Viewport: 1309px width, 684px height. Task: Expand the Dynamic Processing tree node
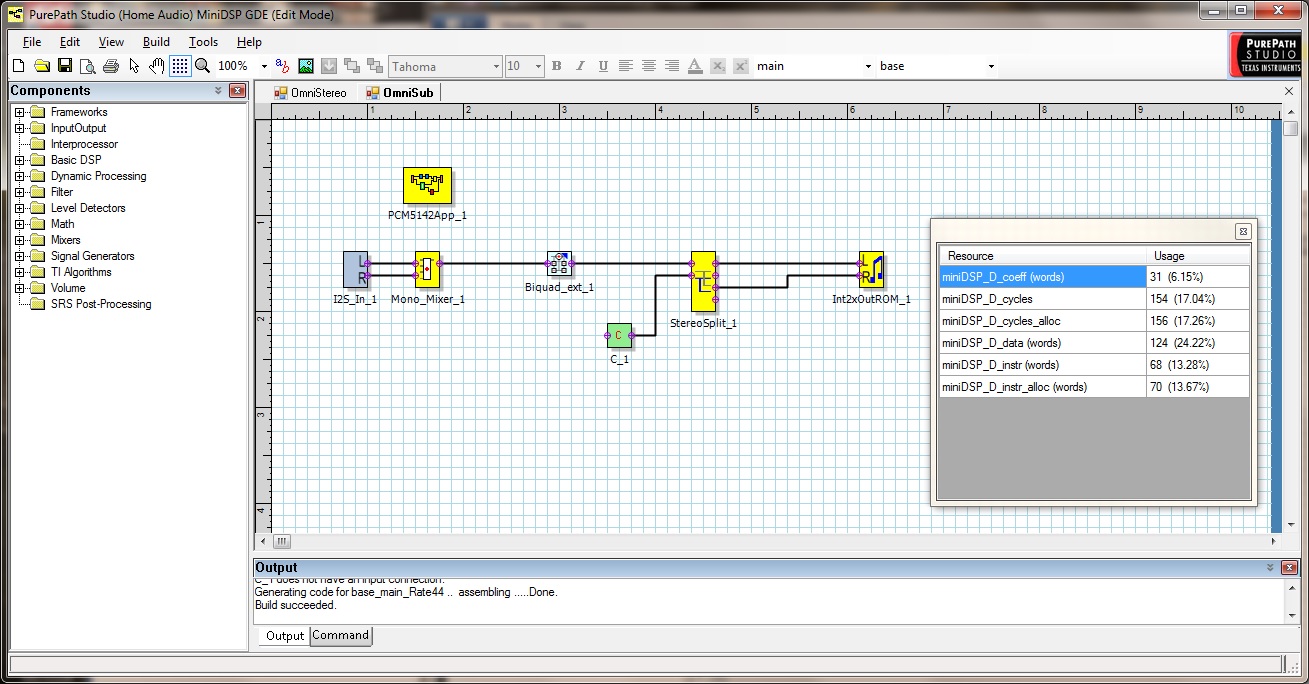coord(19,176)
